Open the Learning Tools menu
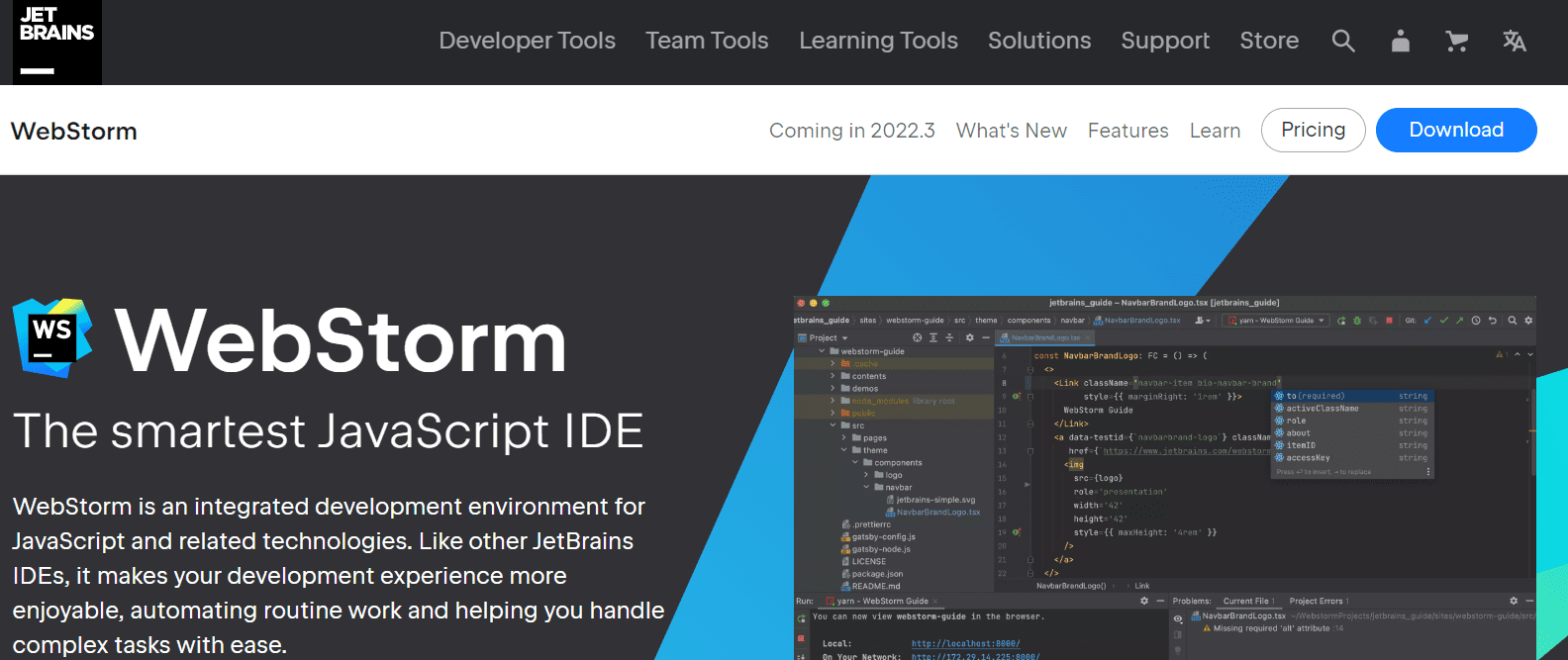Image resolution: width=1568 pixels, height=660 pixels. coord(878,41)
